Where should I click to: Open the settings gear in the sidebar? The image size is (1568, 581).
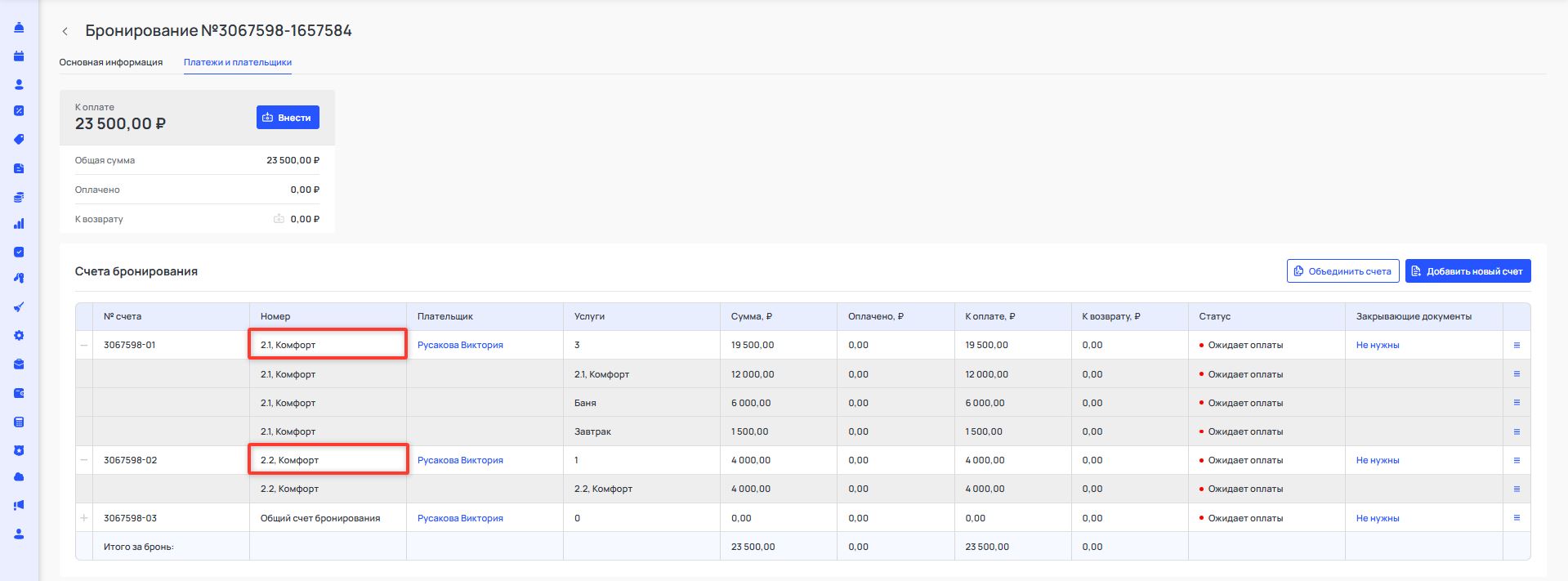19,336
